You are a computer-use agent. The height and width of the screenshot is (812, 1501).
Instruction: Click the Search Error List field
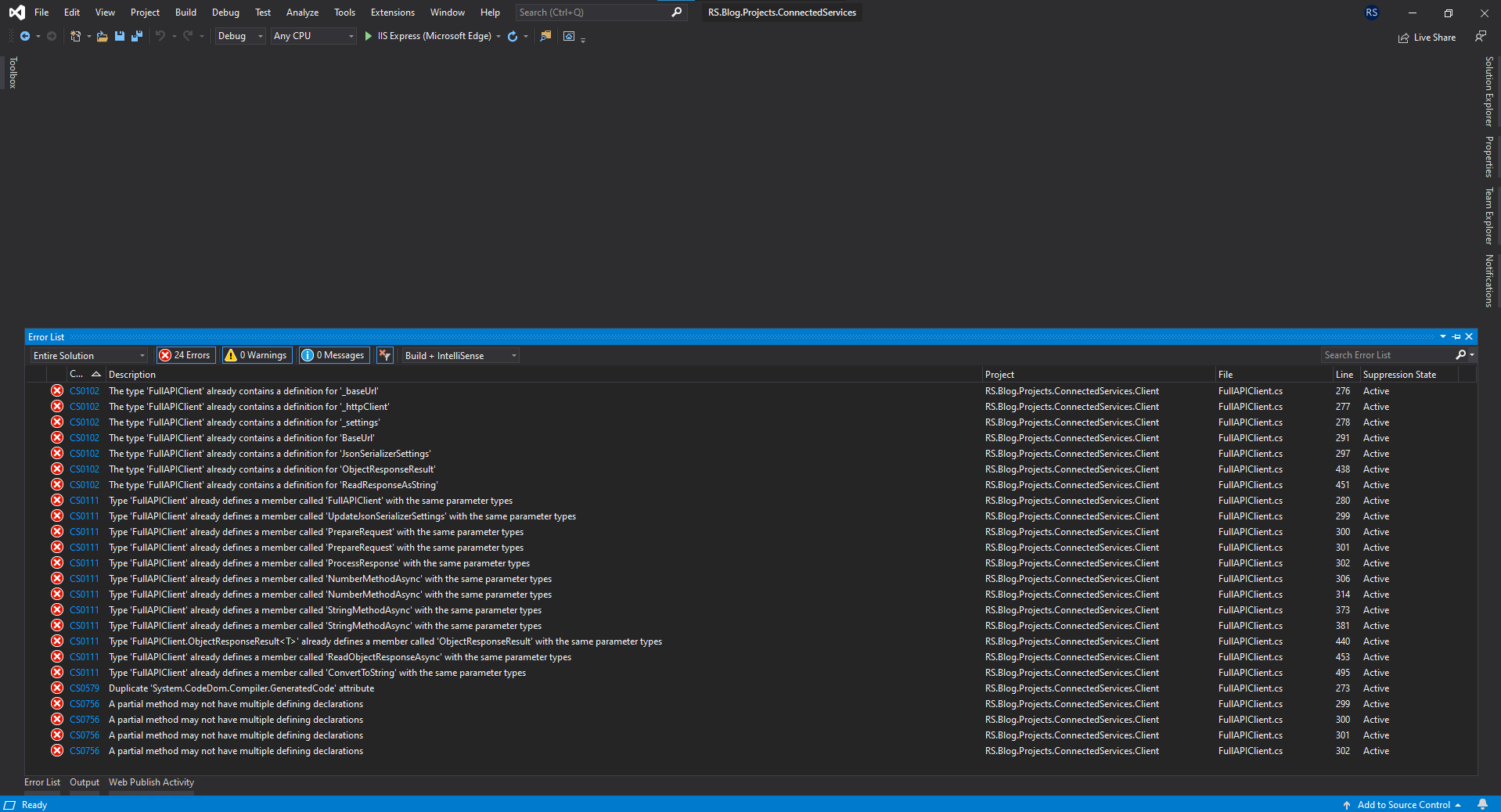(x=1388, y=355)
